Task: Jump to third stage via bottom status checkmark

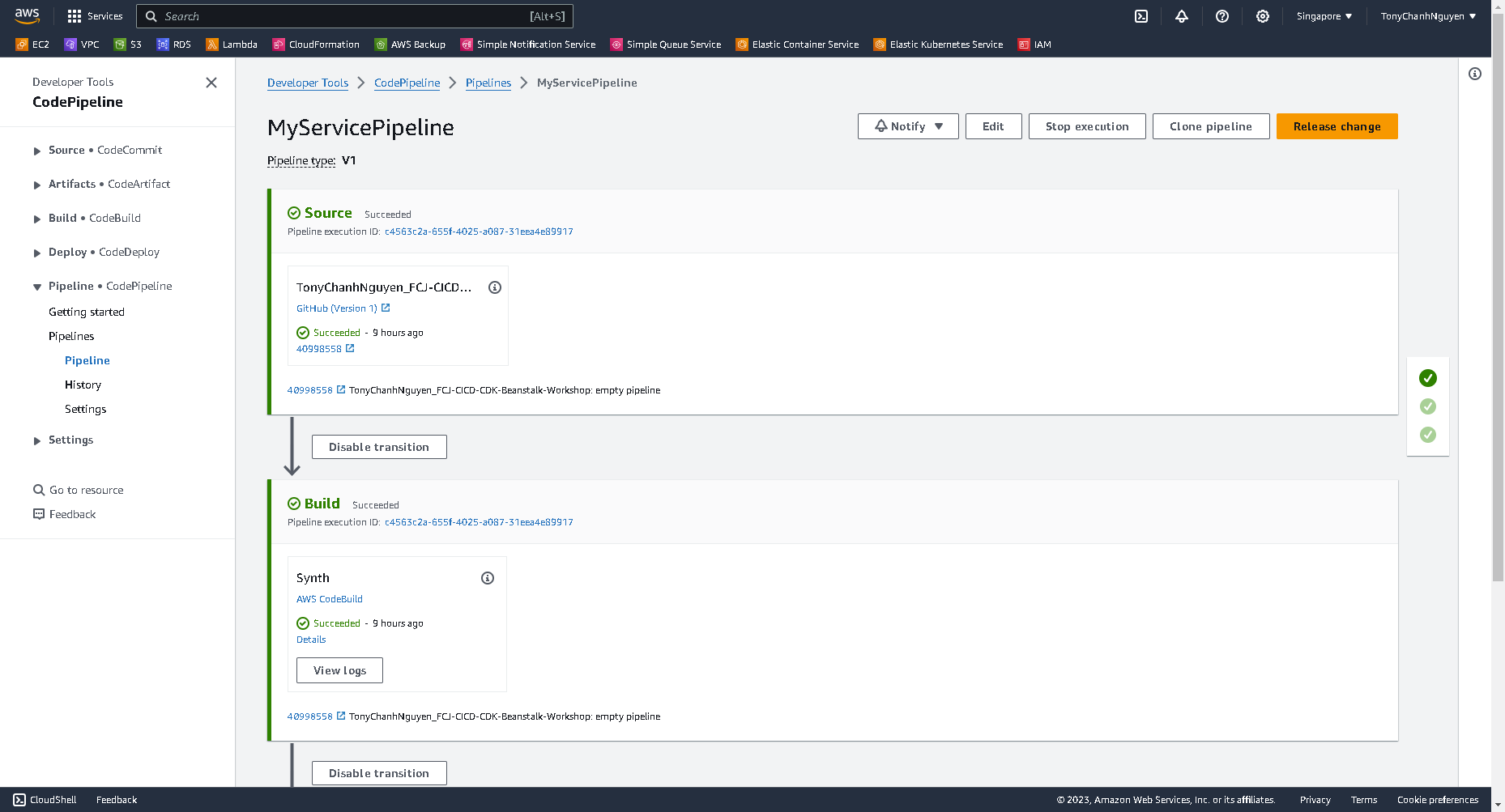Action: (x=1428, y=435)
